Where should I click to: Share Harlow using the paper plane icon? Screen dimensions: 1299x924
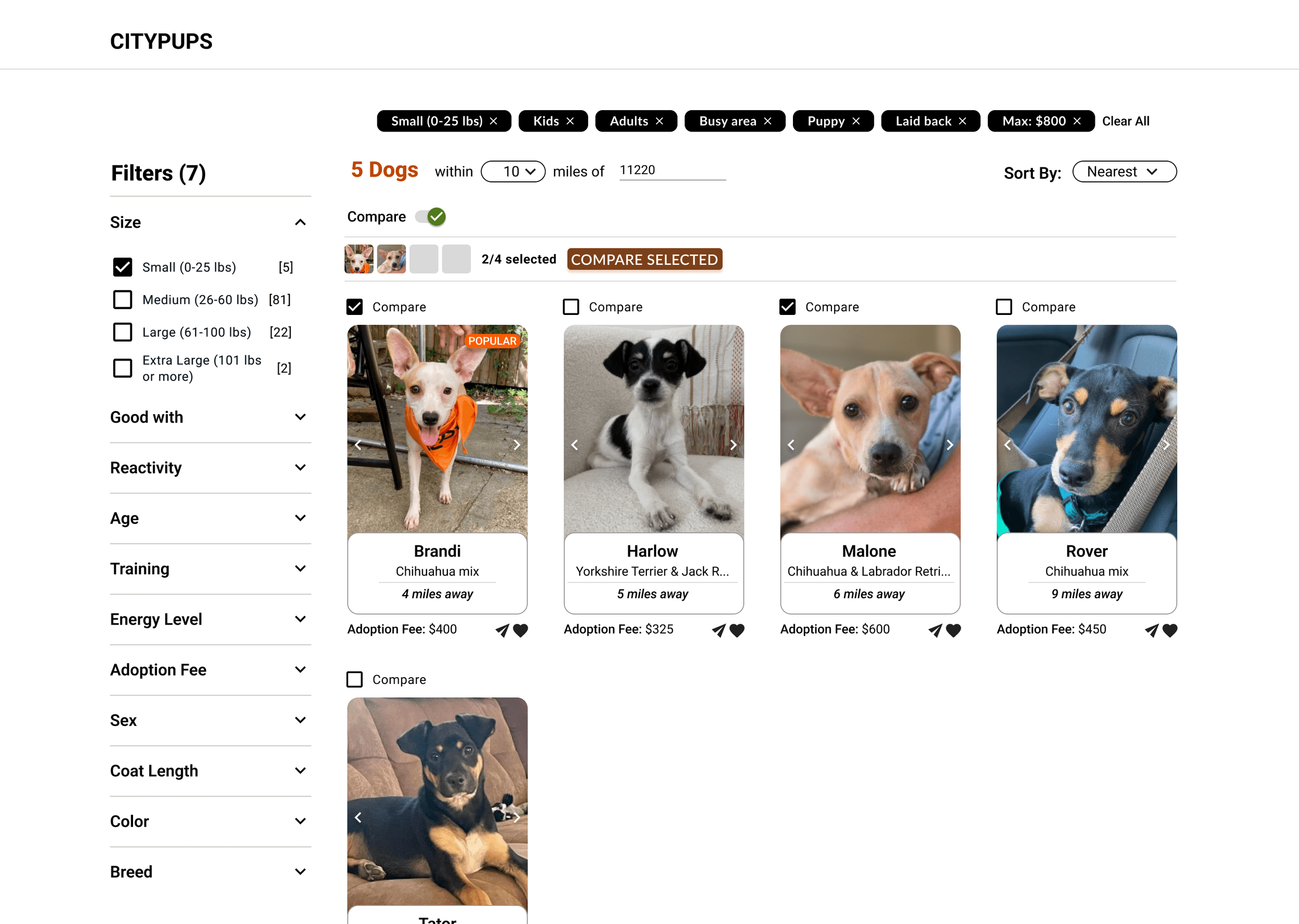[719, 630]
